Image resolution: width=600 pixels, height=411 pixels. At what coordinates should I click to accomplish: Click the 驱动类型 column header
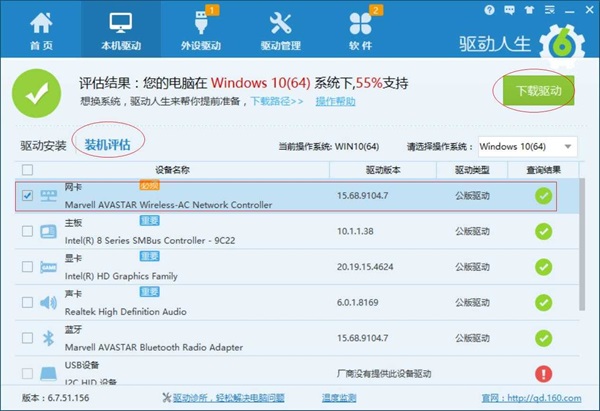(472, 170)
